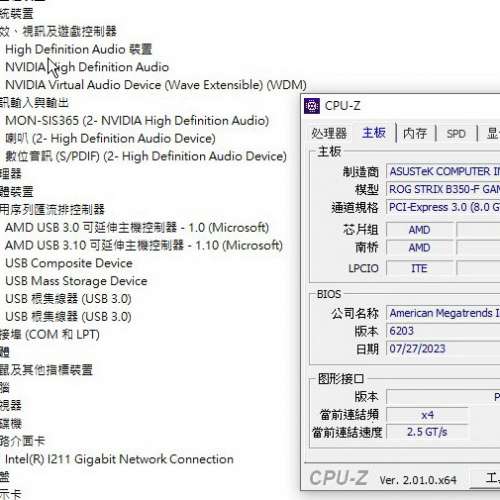
Task: Select USB Mass Storage Device entry
Action: click(x=76, y=281)
